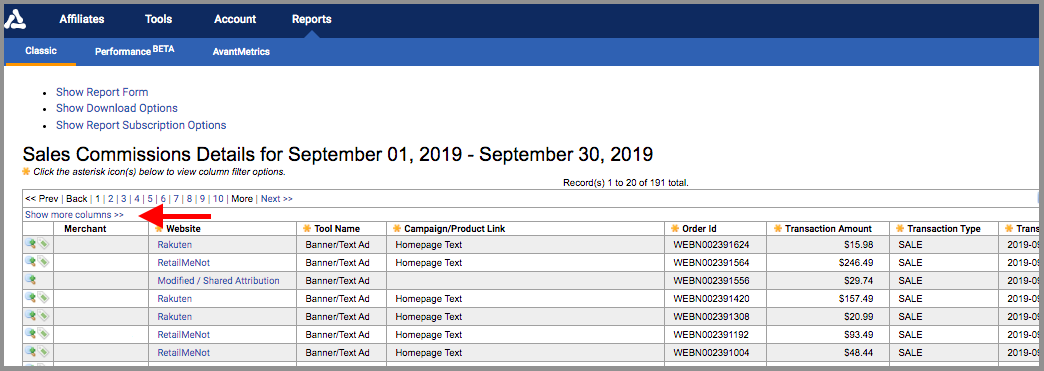Switch to the Performance BETA tab
The image size is (1044, 371).
134,51
